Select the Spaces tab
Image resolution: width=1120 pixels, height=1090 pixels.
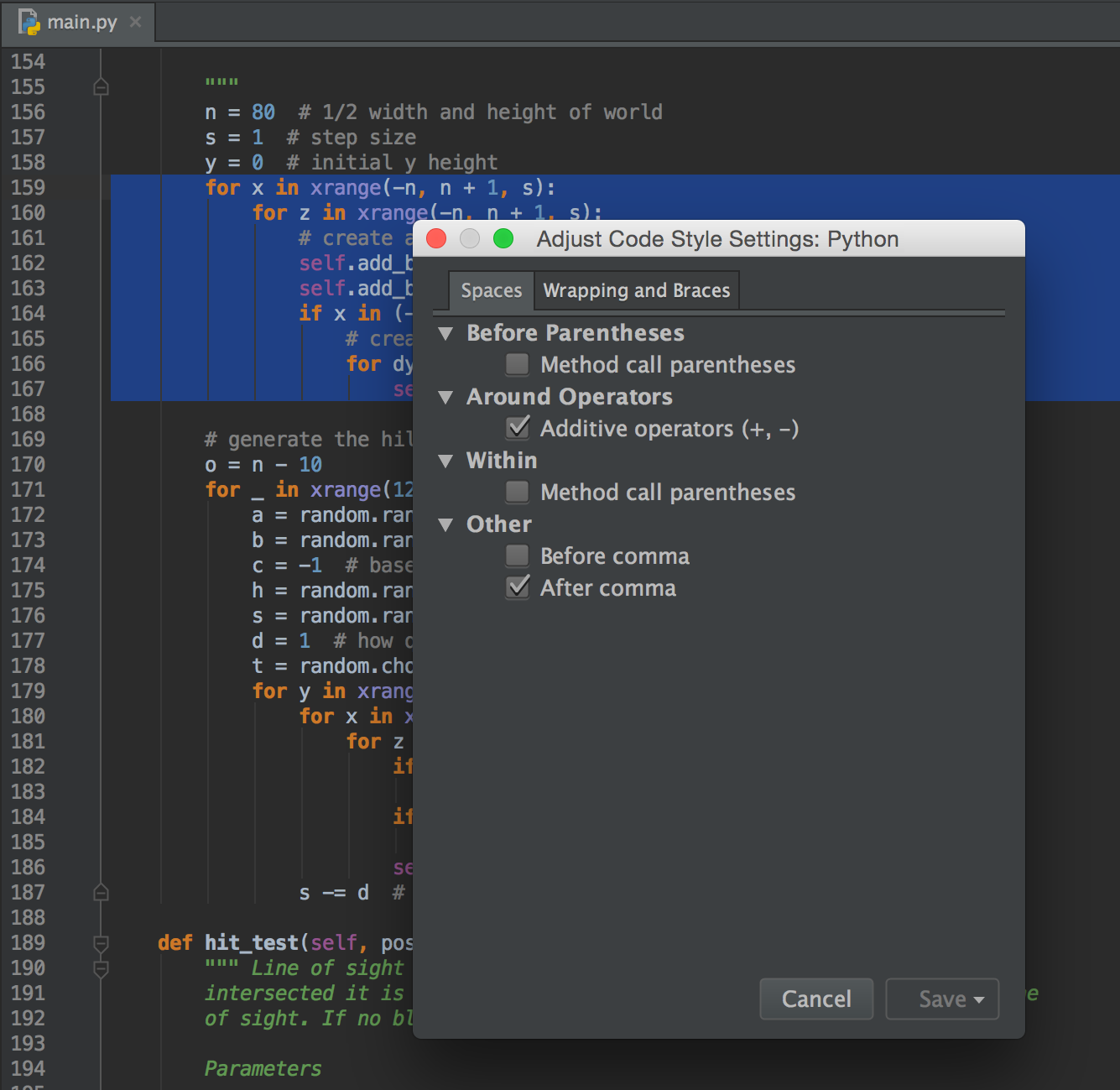(491, 290)
